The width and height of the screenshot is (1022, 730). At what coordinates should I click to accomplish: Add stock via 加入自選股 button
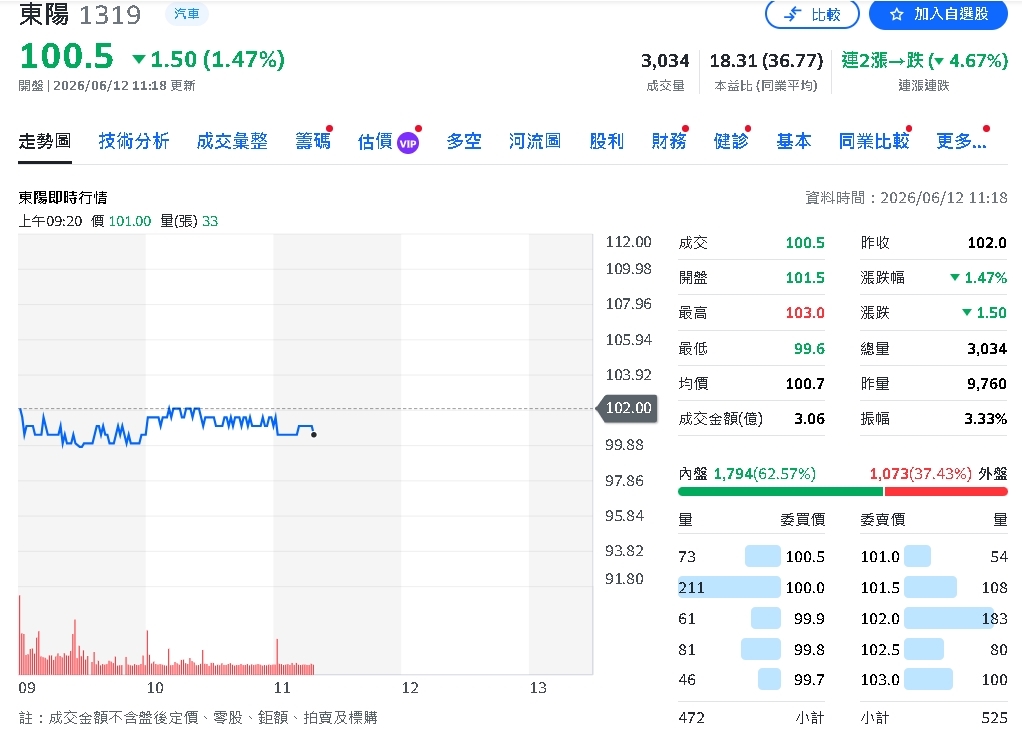939,14
